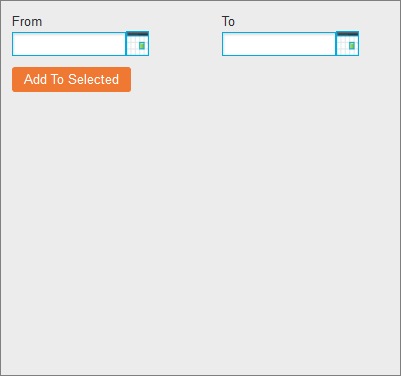Open the To date calendar picker
The width and height of the screenshot is (401, 376).
[347, 44]
